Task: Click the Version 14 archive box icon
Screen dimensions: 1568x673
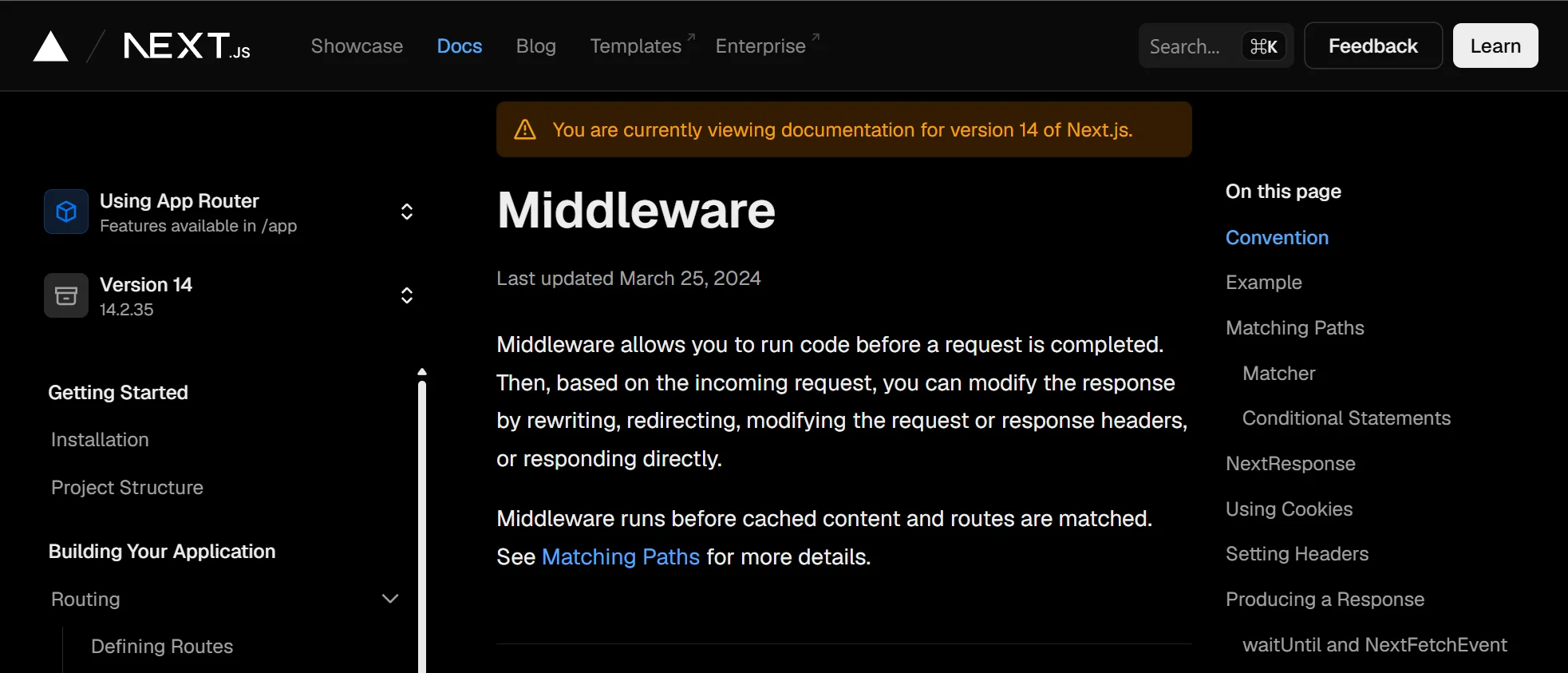Action: click(x=66, y=295)
